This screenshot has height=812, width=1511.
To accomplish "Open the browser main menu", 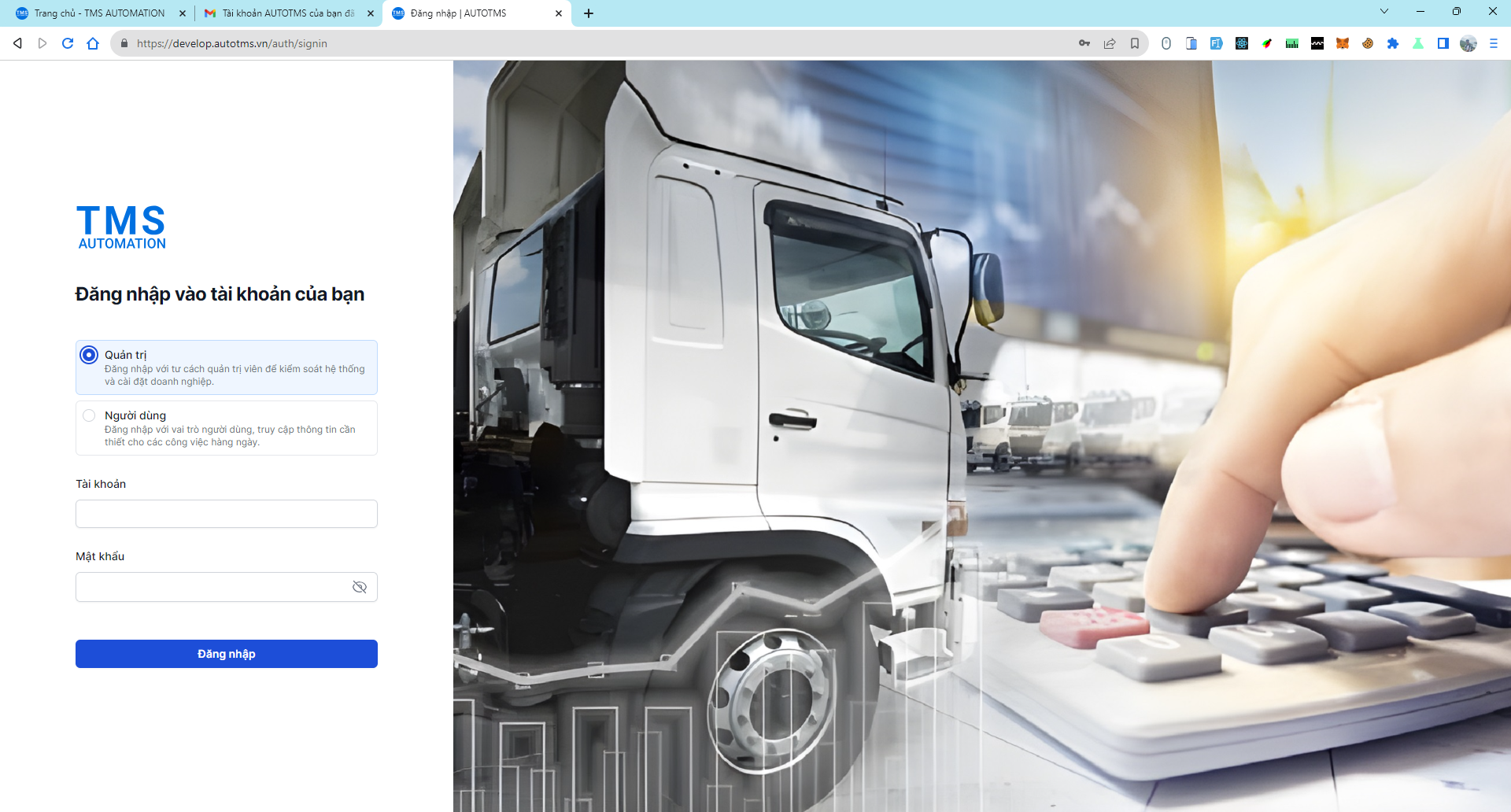I will 1494,43.
